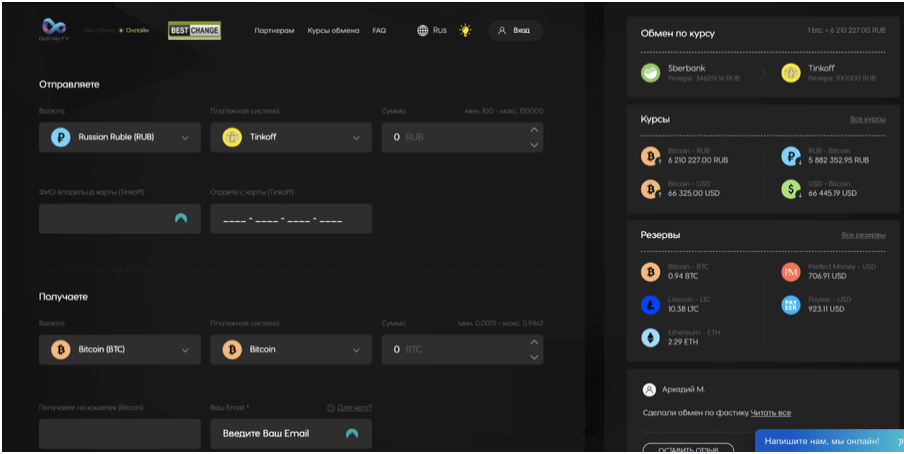Click the Litecoin reserve icon
This screenshot has width=904, height=454.
pos(651,305)
